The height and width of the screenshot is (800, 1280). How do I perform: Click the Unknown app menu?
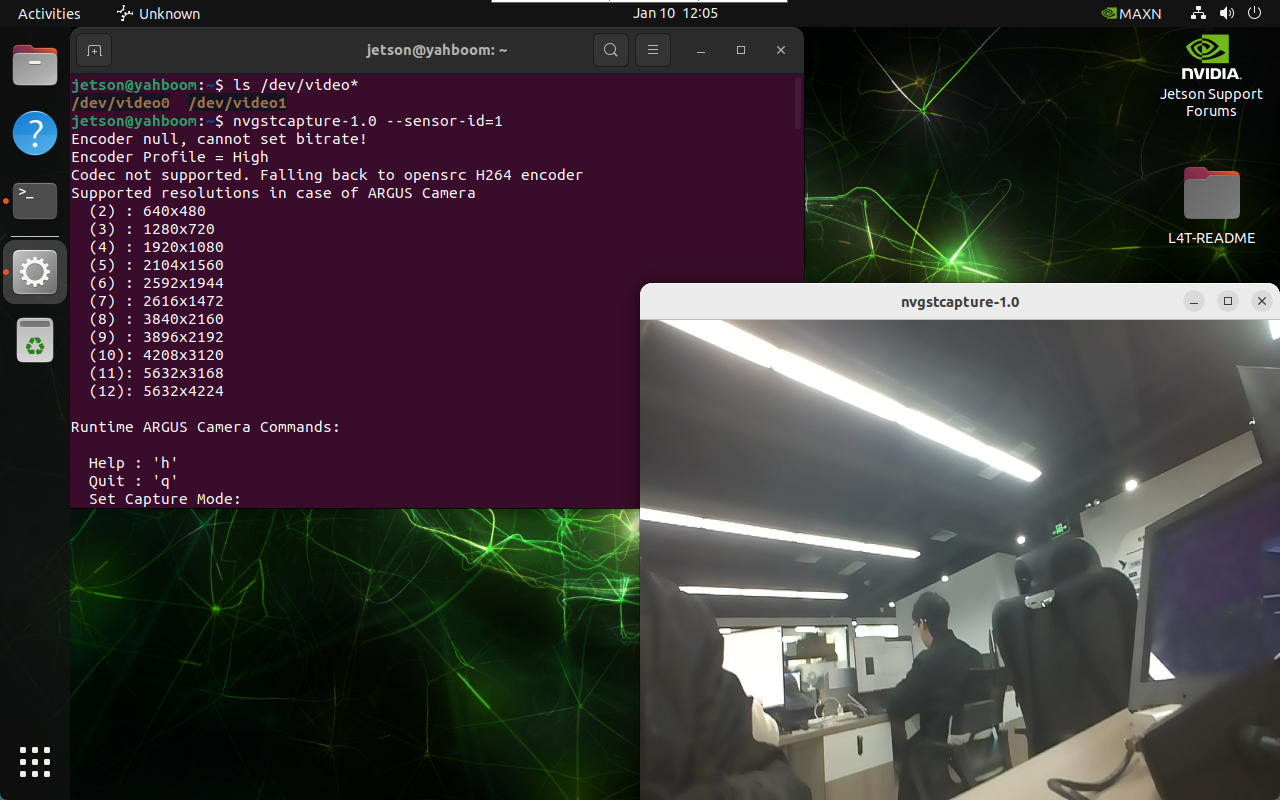[x=158, y=14]
